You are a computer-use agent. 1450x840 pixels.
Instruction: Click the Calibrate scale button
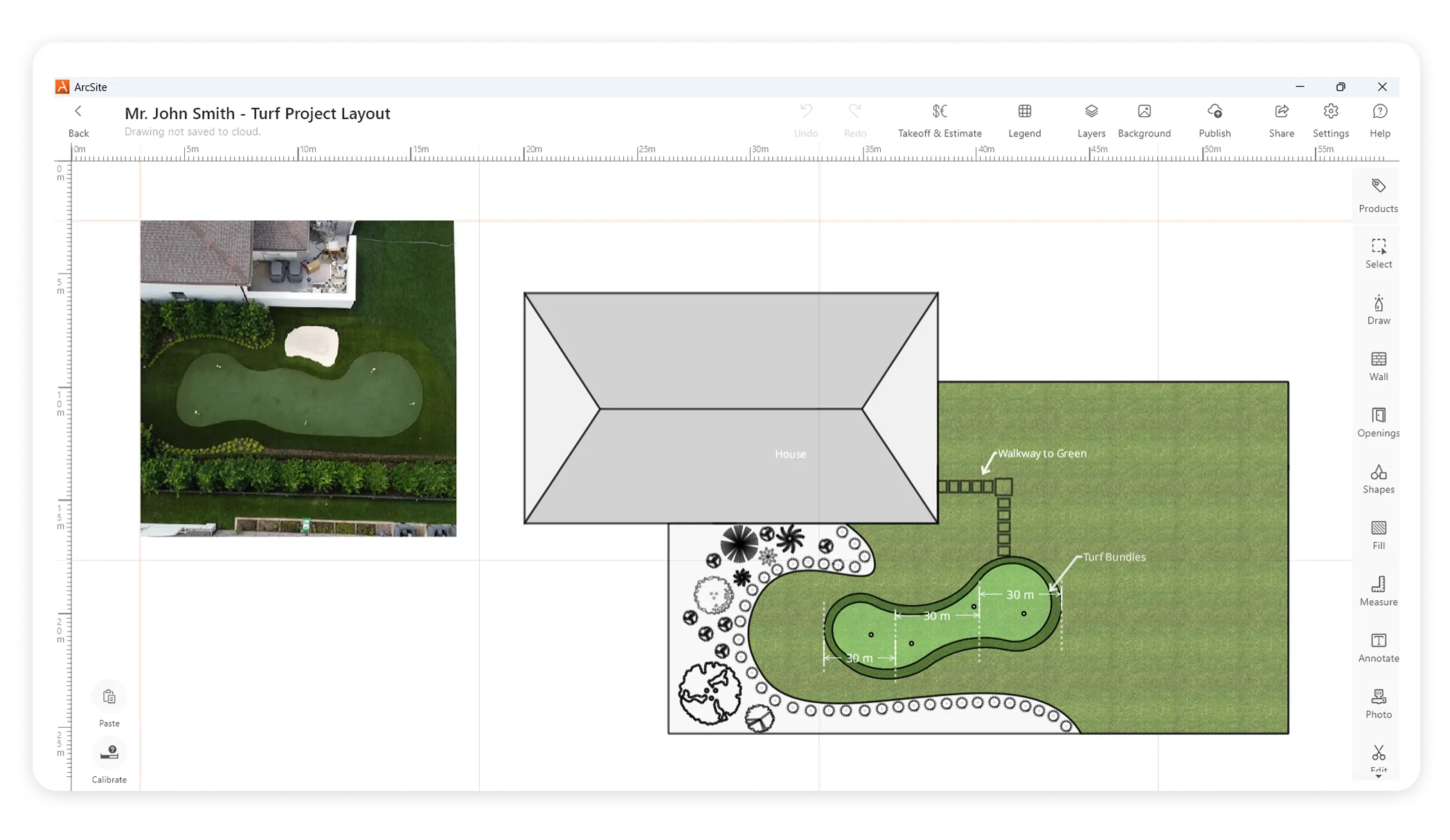[109, 760]
